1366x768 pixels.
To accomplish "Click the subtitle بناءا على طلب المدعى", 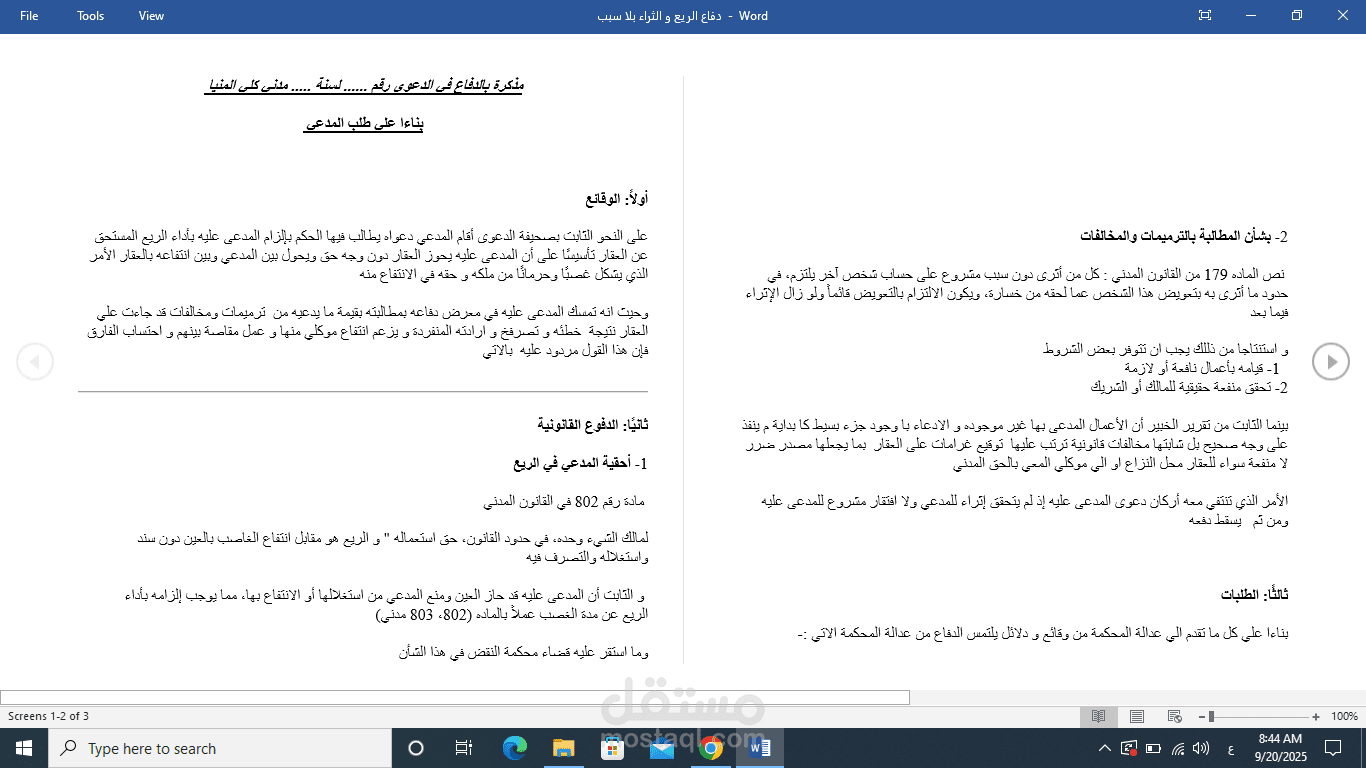I will point(364,124).
